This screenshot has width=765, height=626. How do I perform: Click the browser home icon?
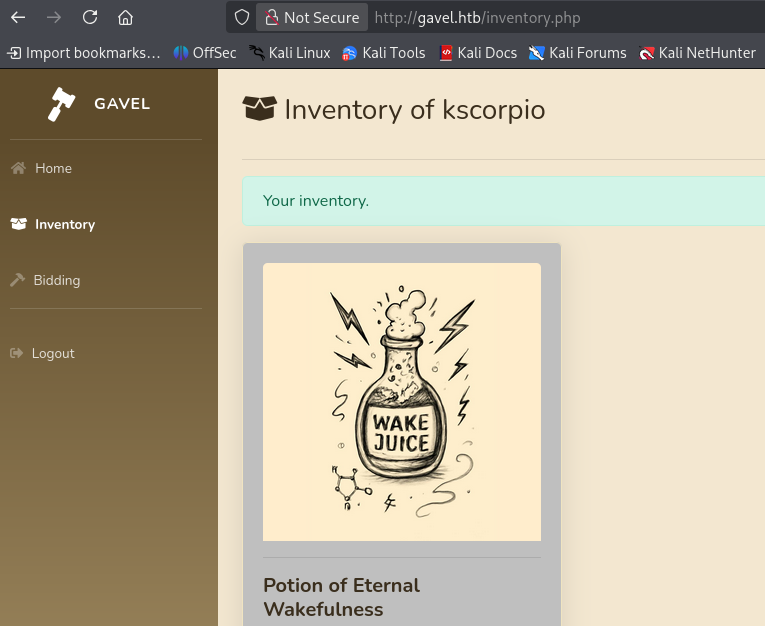point(125,17)
